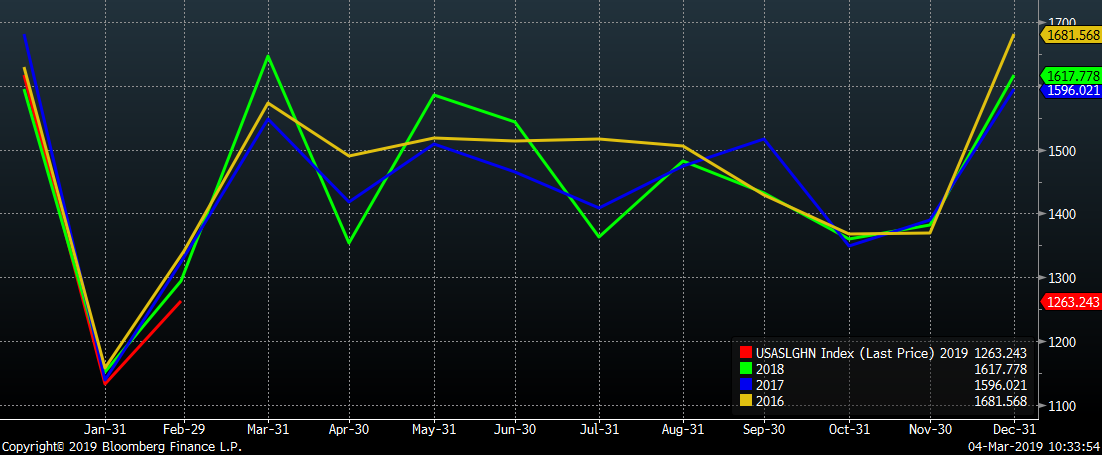Click the green 2018 legend swatch
Viewport: 1102px width, 455px height.
click(x=744, y=368)
